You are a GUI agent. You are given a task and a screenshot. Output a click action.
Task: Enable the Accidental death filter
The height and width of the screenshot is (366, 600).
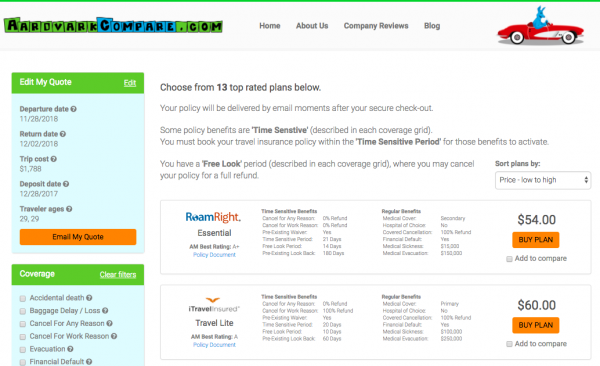click(x=23, y=298)
